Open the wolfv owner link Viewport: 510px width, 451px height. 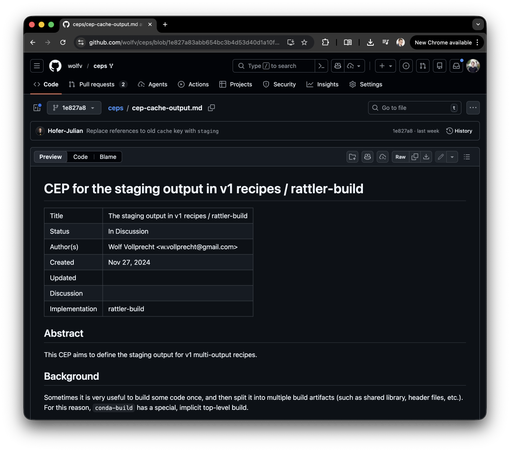click(x=75, y=66)
